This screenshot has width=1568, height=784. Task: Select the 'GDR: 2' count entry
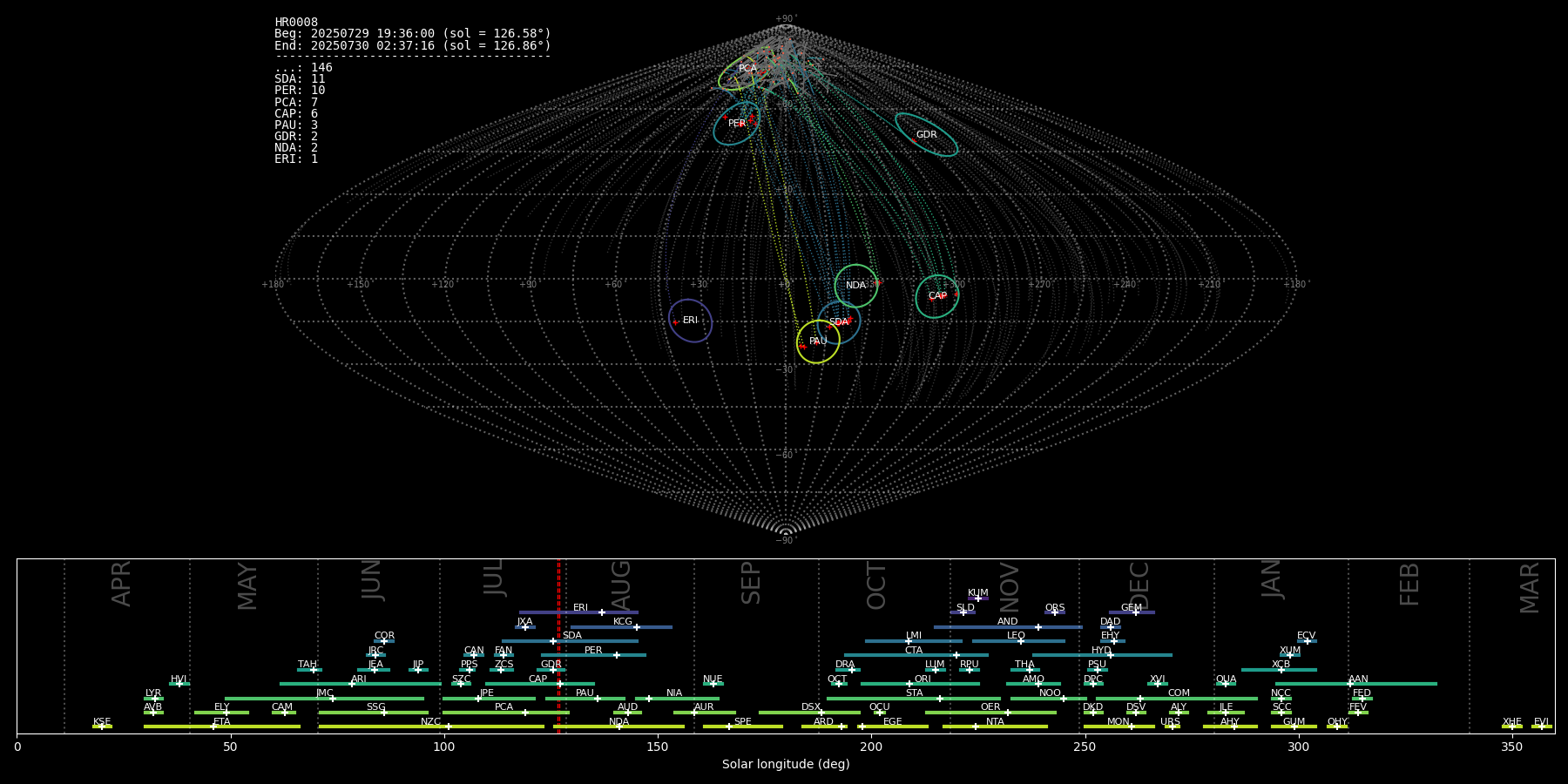(296, 137)
